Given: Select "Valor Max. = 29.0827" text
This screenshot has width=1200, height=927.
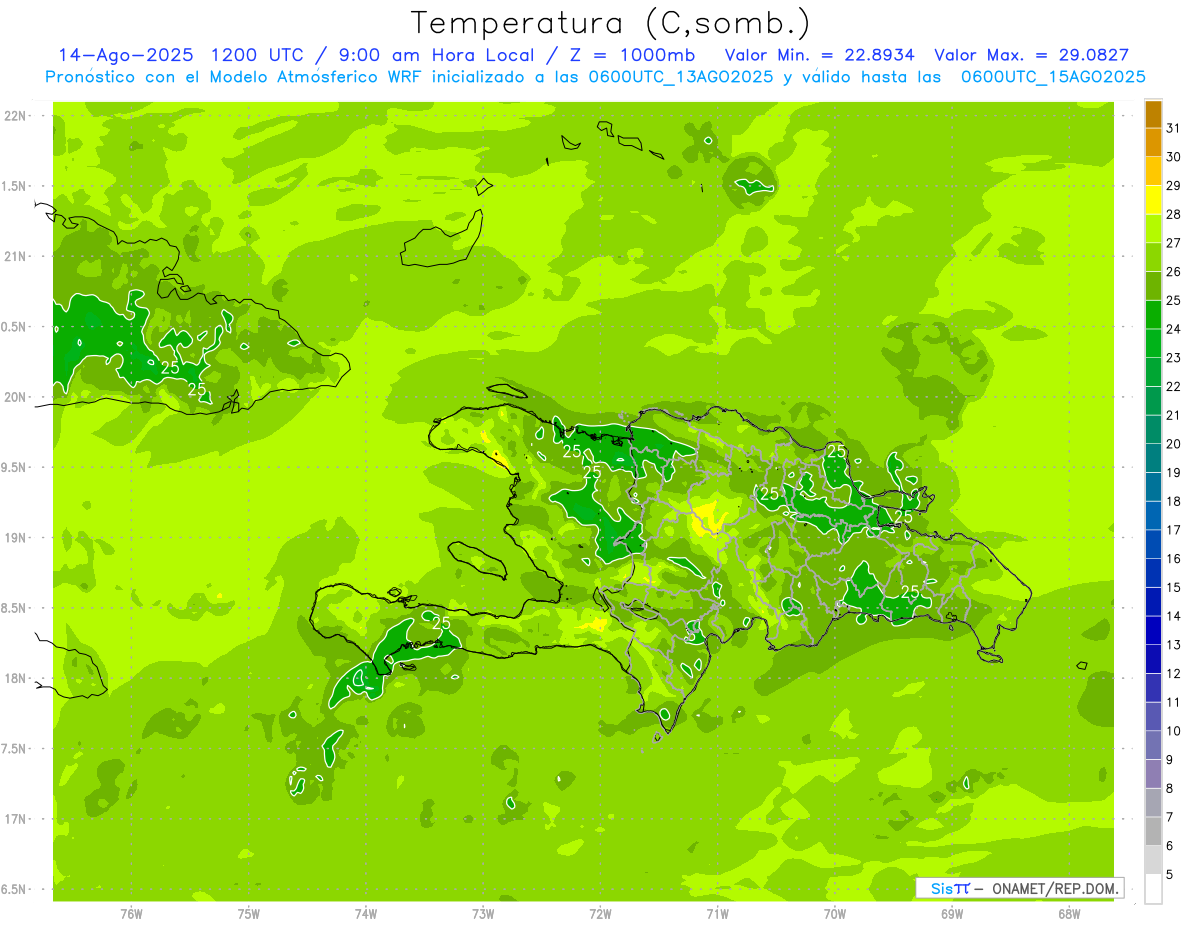Looking at the screenshot, I should click(1031, 55).
